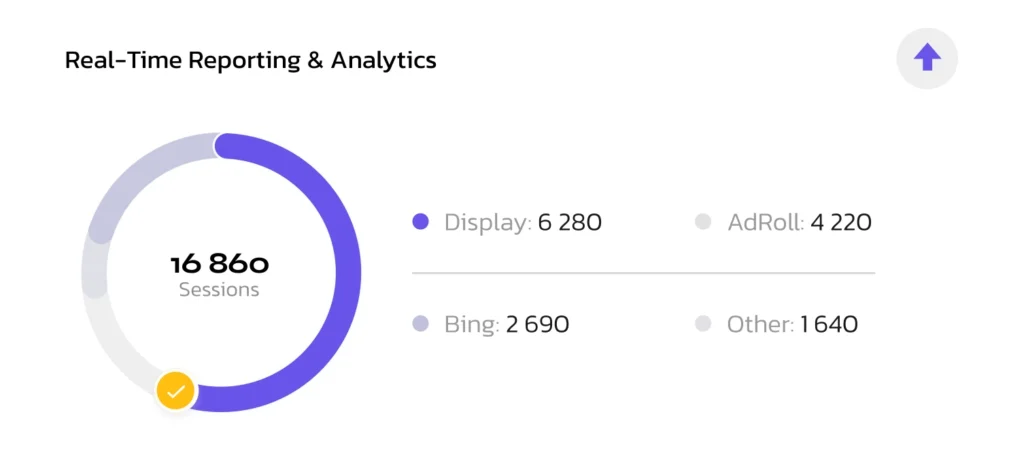This screenshot has height=476, width=1024.
Task: Select the lavender Bing legend dot
Action: [x=421, y=324]
